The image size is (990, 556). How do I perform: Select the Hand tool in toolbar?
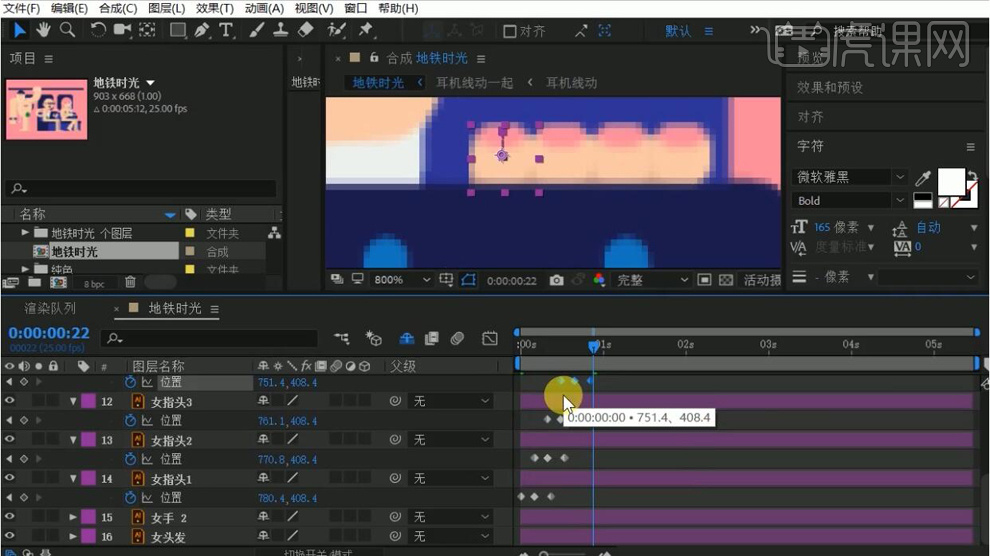[44, 30]
